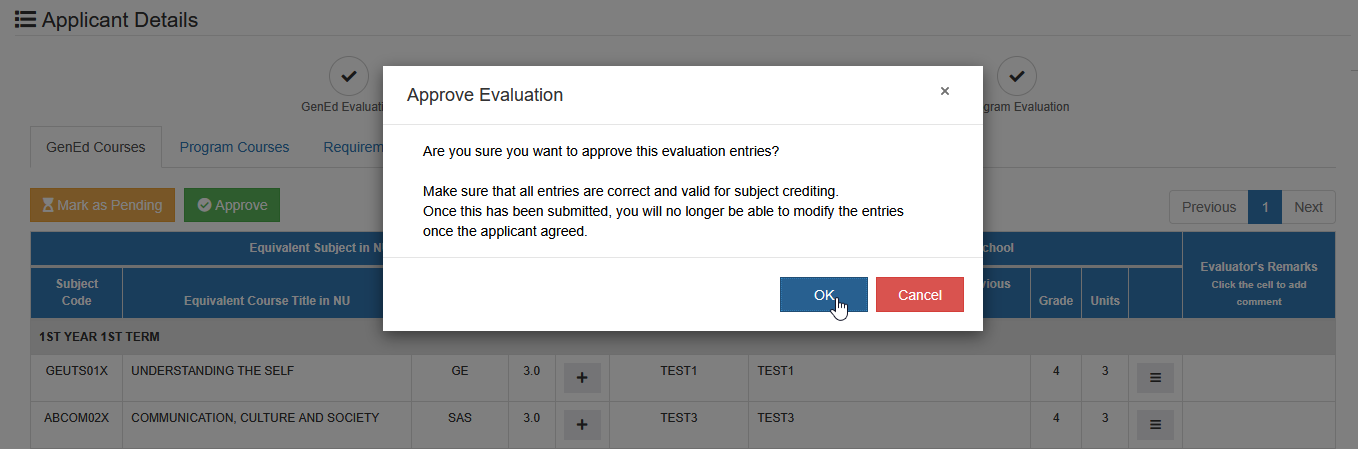Click the Approve button with checkmark
1358x449 pixels.
tap(232, 205)
